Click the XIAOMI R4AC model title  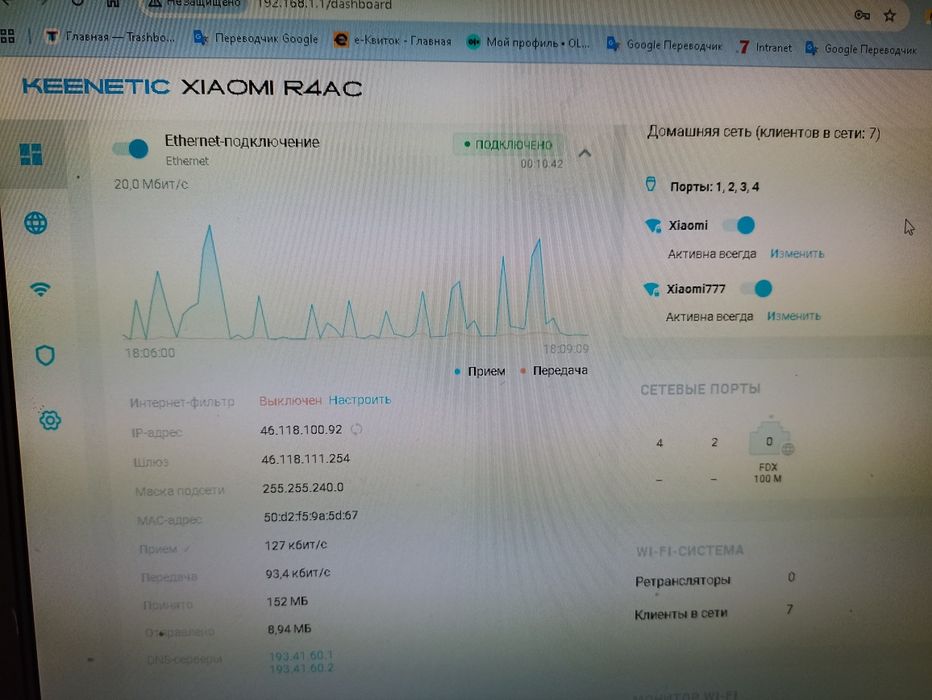(x=272, y=88)
